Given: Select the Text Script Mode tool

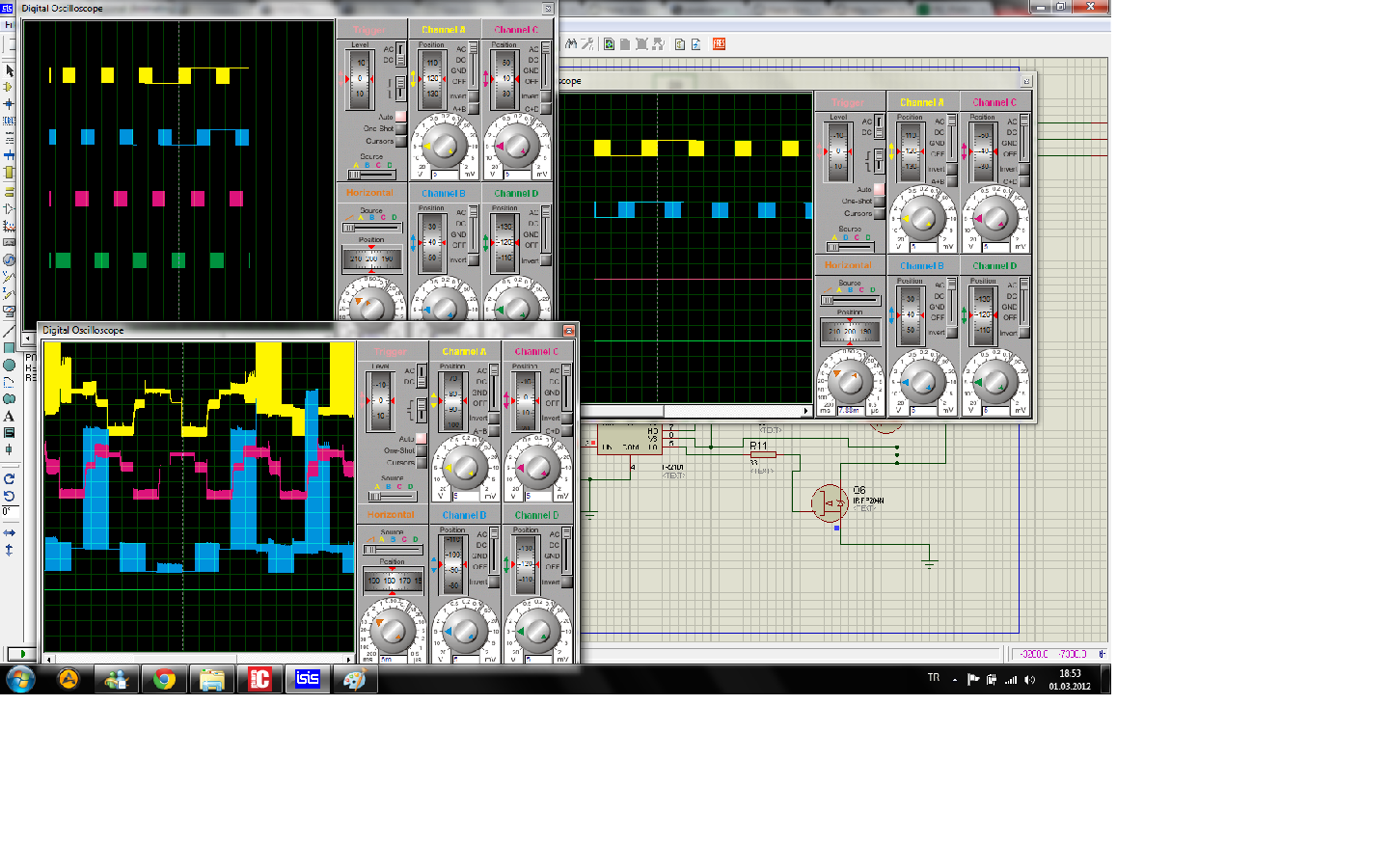Looking at the screenshot, I should click(x=9, y=138).
